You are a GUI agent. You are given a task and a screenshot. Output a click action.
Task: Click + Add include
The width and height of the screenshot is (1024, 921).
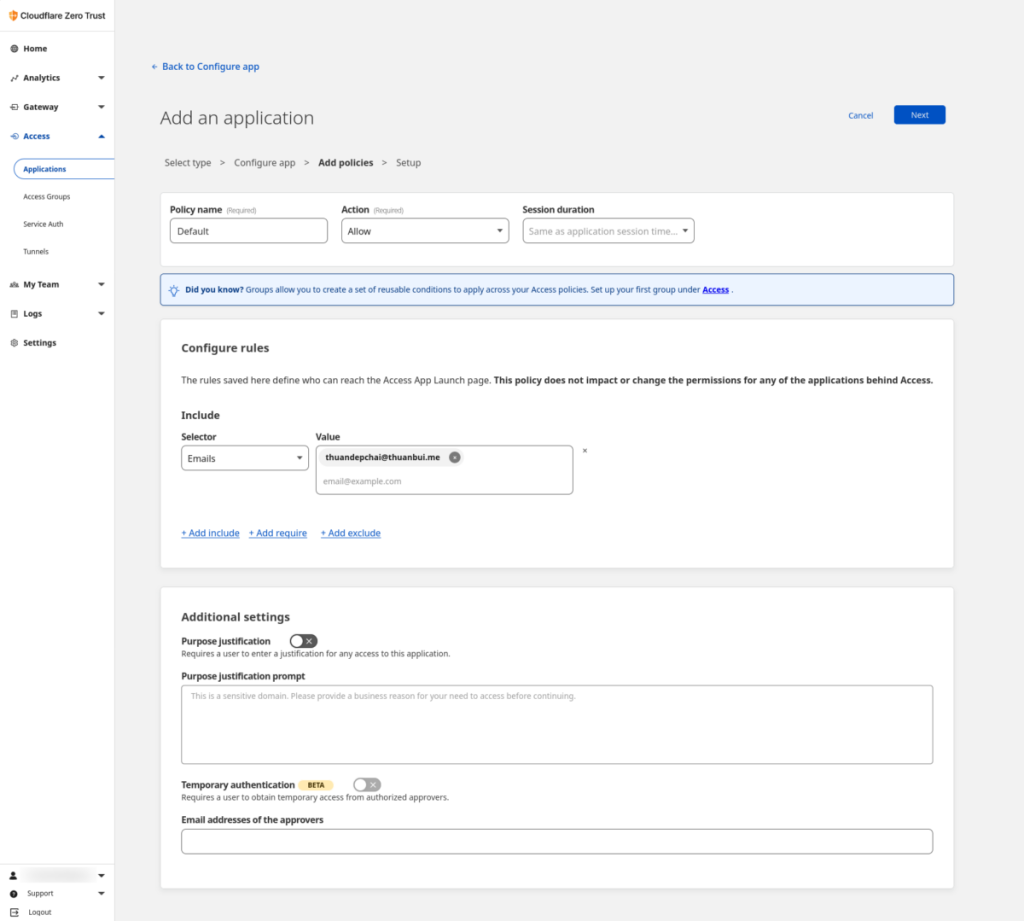[x=210, y=533]
